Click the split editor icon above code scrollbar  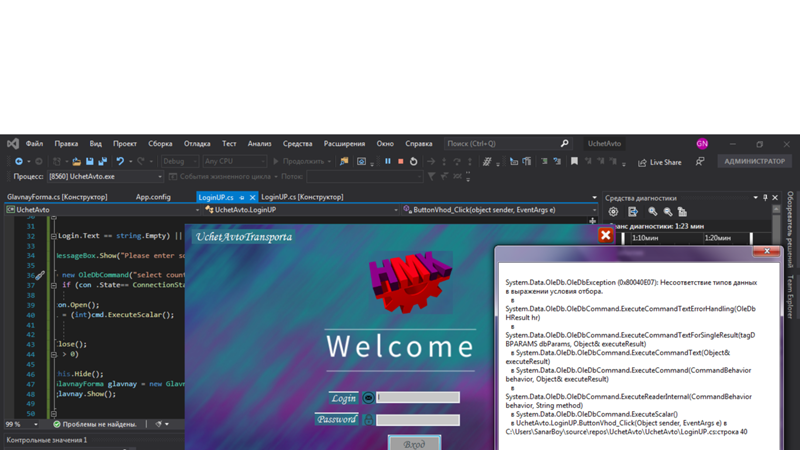pyautogui.click(x=592, y=221)
